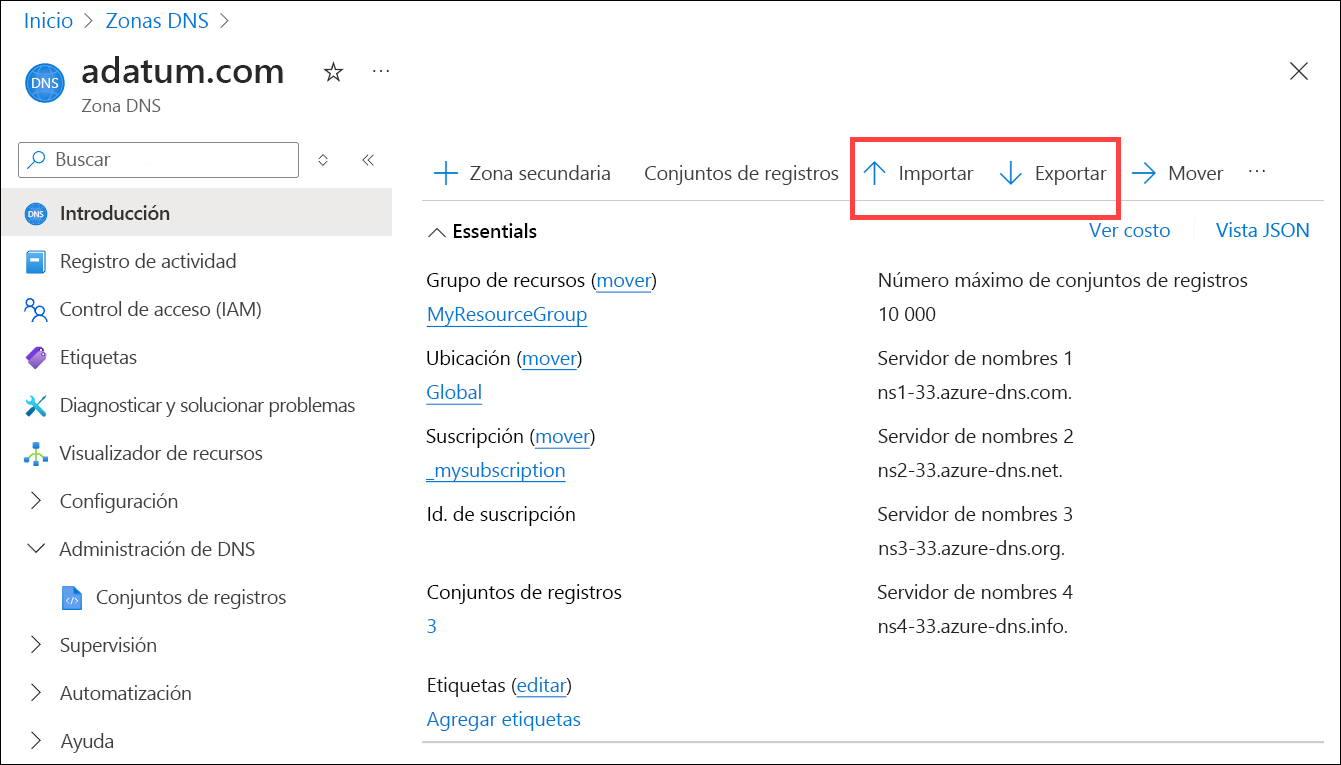
Task: Add a Zona secundaria from the toolbar
Action: click(x=522, y=172)
